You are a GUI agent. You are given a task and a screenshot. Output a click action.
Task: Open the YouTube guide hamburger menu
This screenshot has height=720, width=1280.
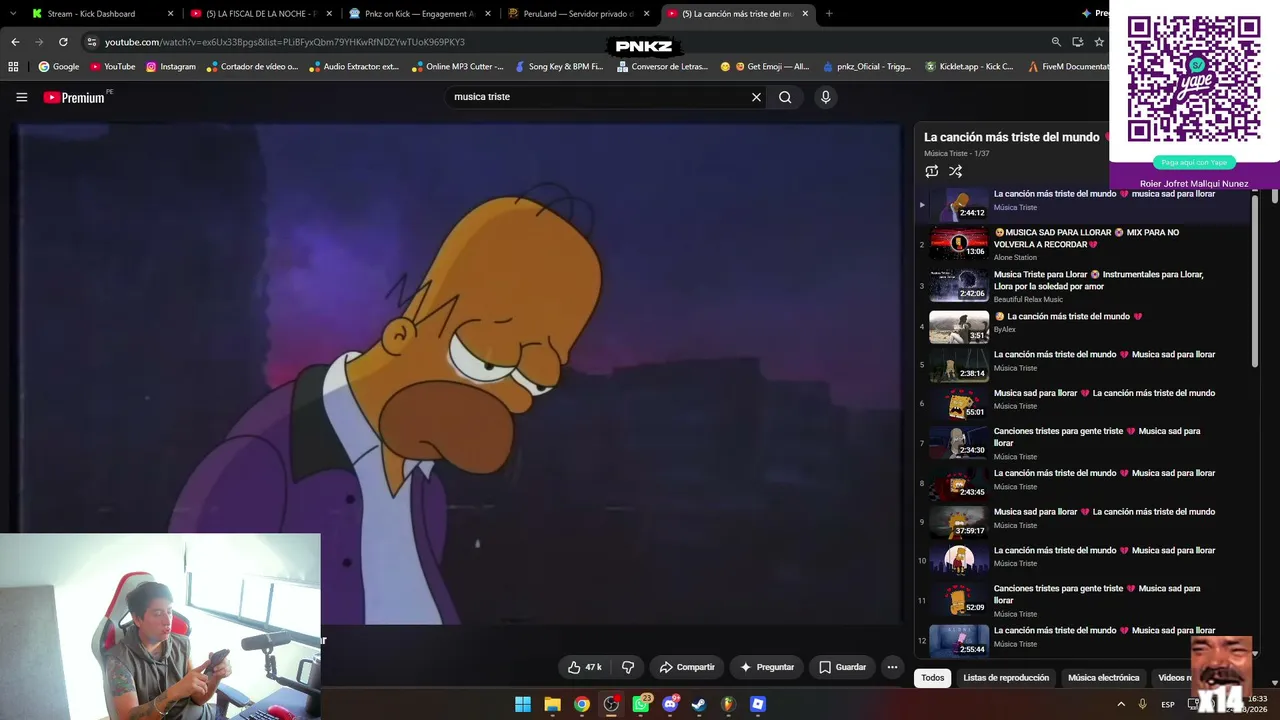tap(21, 97)
